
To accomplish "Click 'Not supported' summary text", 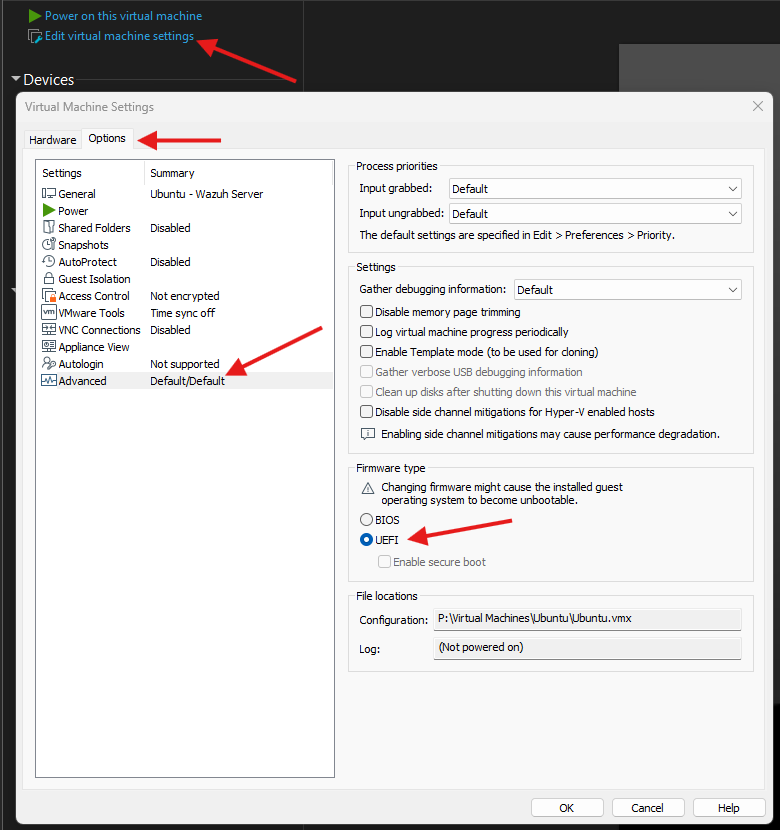I will click(x=185, y=364).
